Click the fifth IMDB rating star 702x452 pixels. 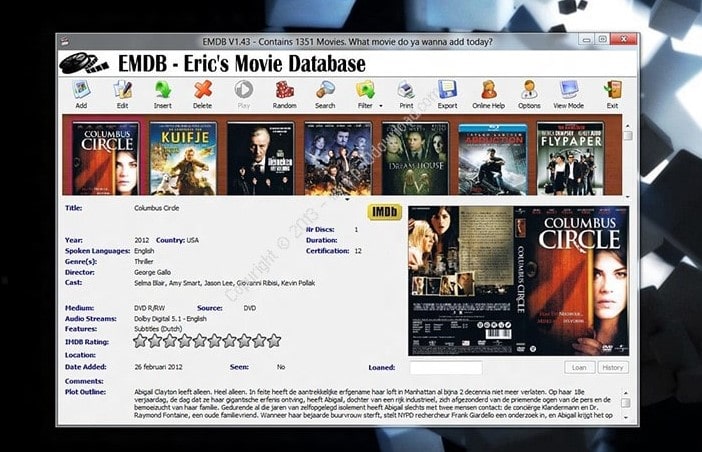tap(200, 341)
